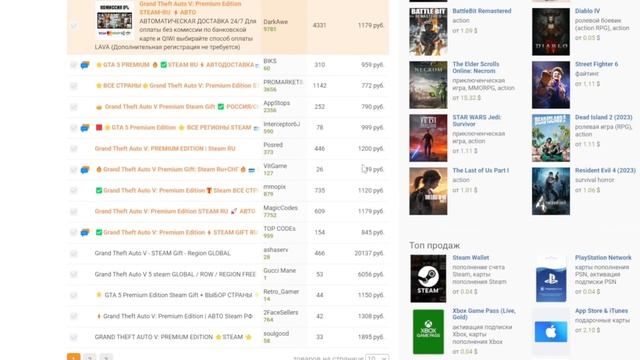Open The Last of Us Part I cover
Image resolution: width=640 pixels, height=360 pixels.
tap(428, 191)
